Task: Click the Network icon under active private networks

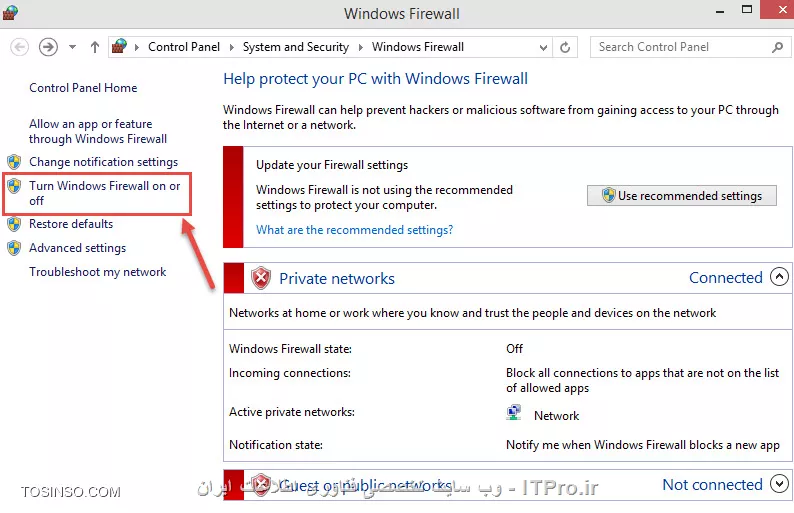Action: pos(514,413)
